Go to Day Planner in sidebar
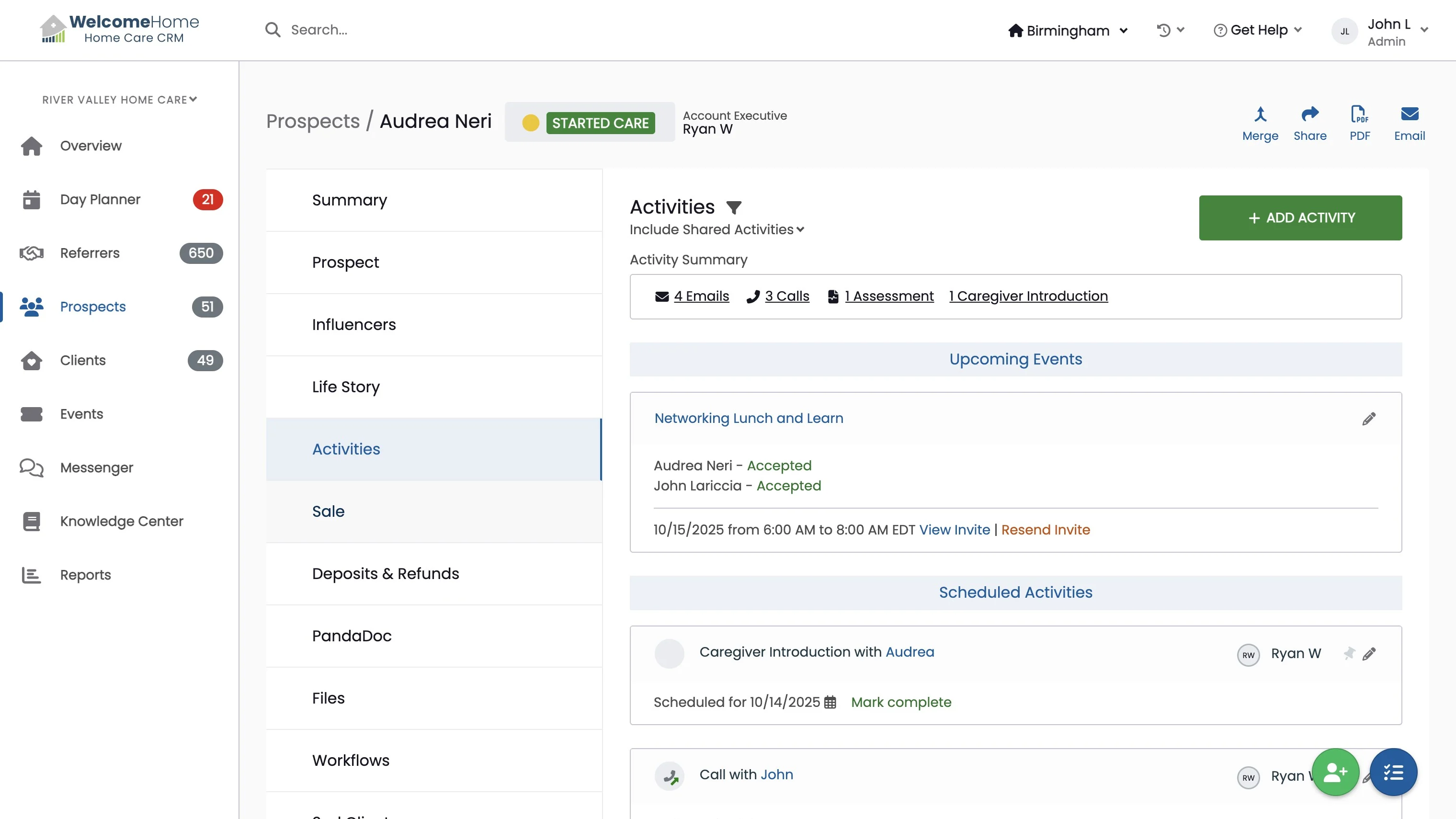This screenshot has width=1456, height=819. tap(100, 200)
